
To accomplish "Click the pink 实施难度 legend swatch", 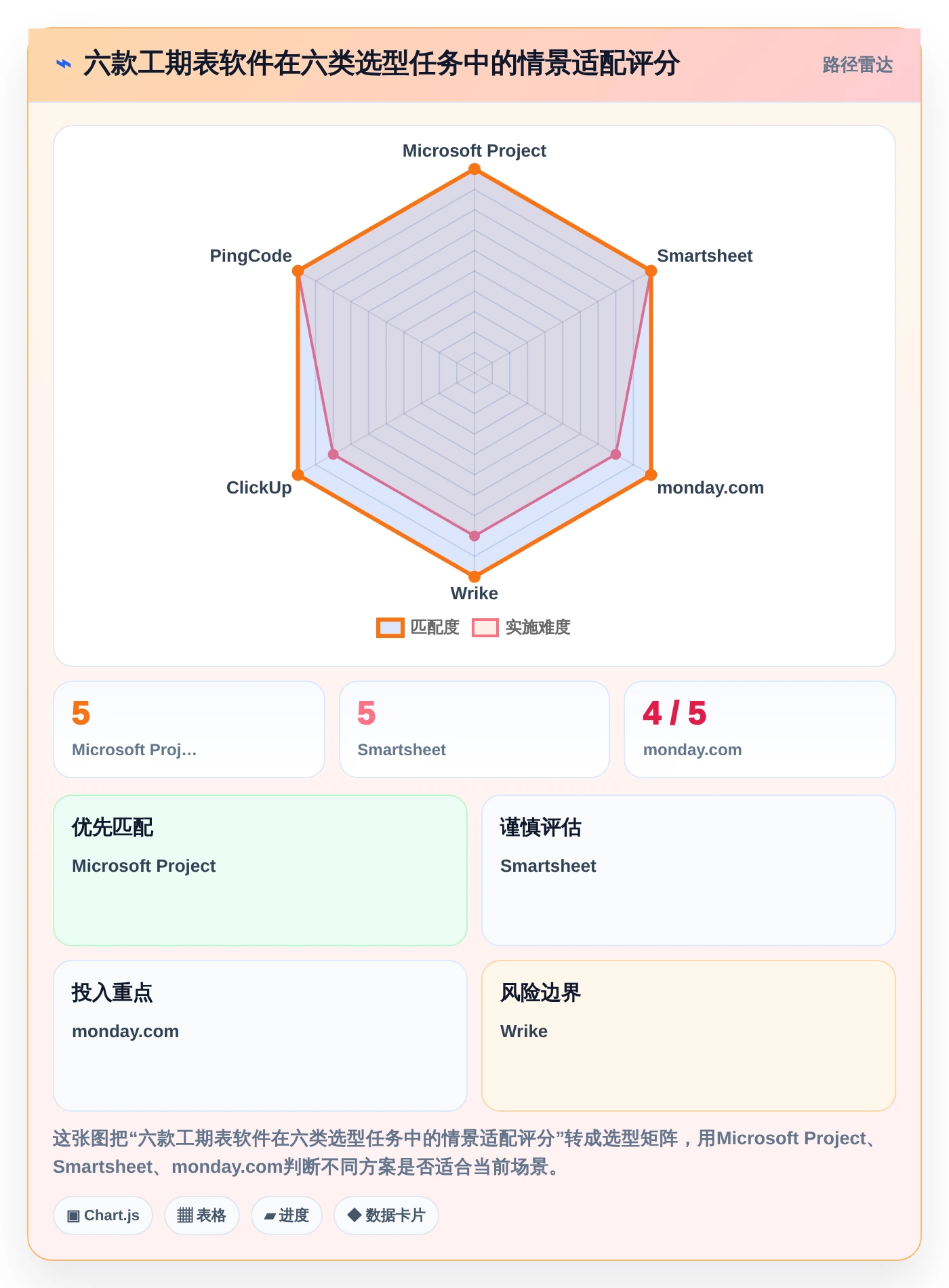I will click(x=485, y=628).
